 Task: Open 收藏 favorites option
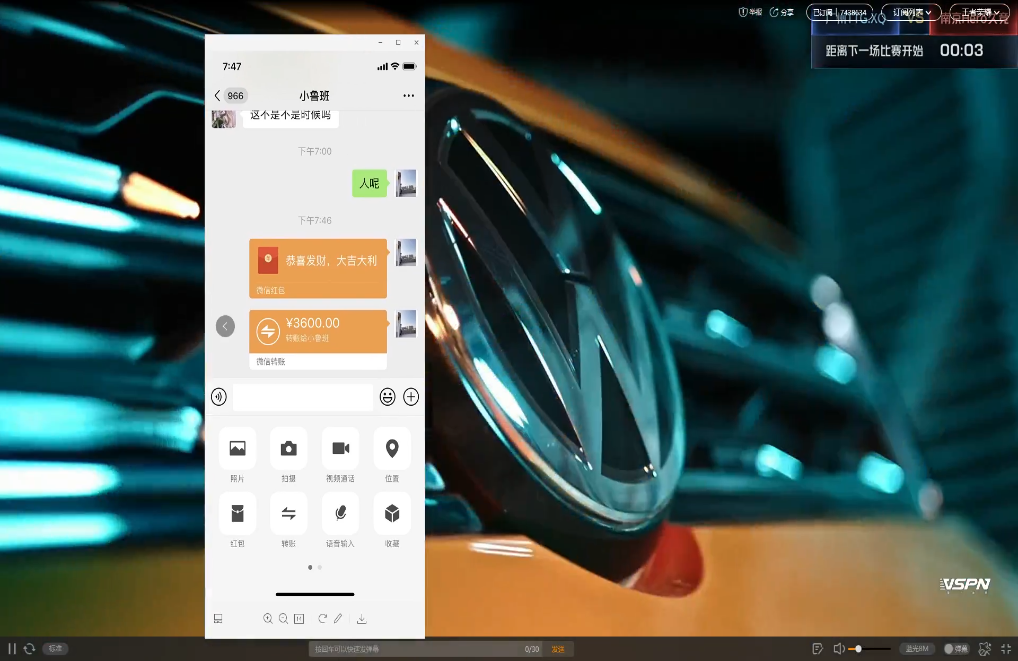pos(392,520)
